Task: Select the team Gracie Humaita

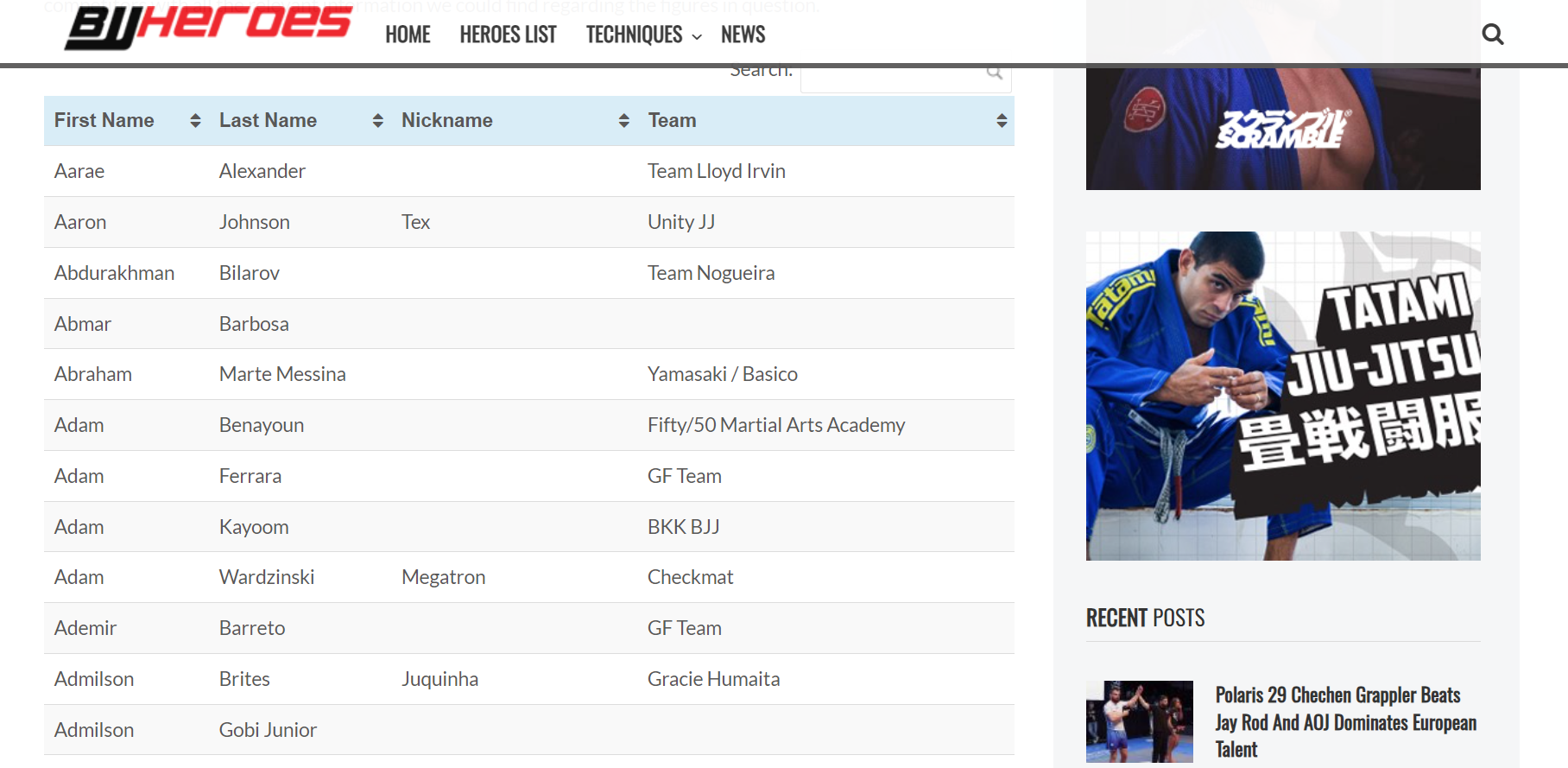Action: [x=714, y=679]
